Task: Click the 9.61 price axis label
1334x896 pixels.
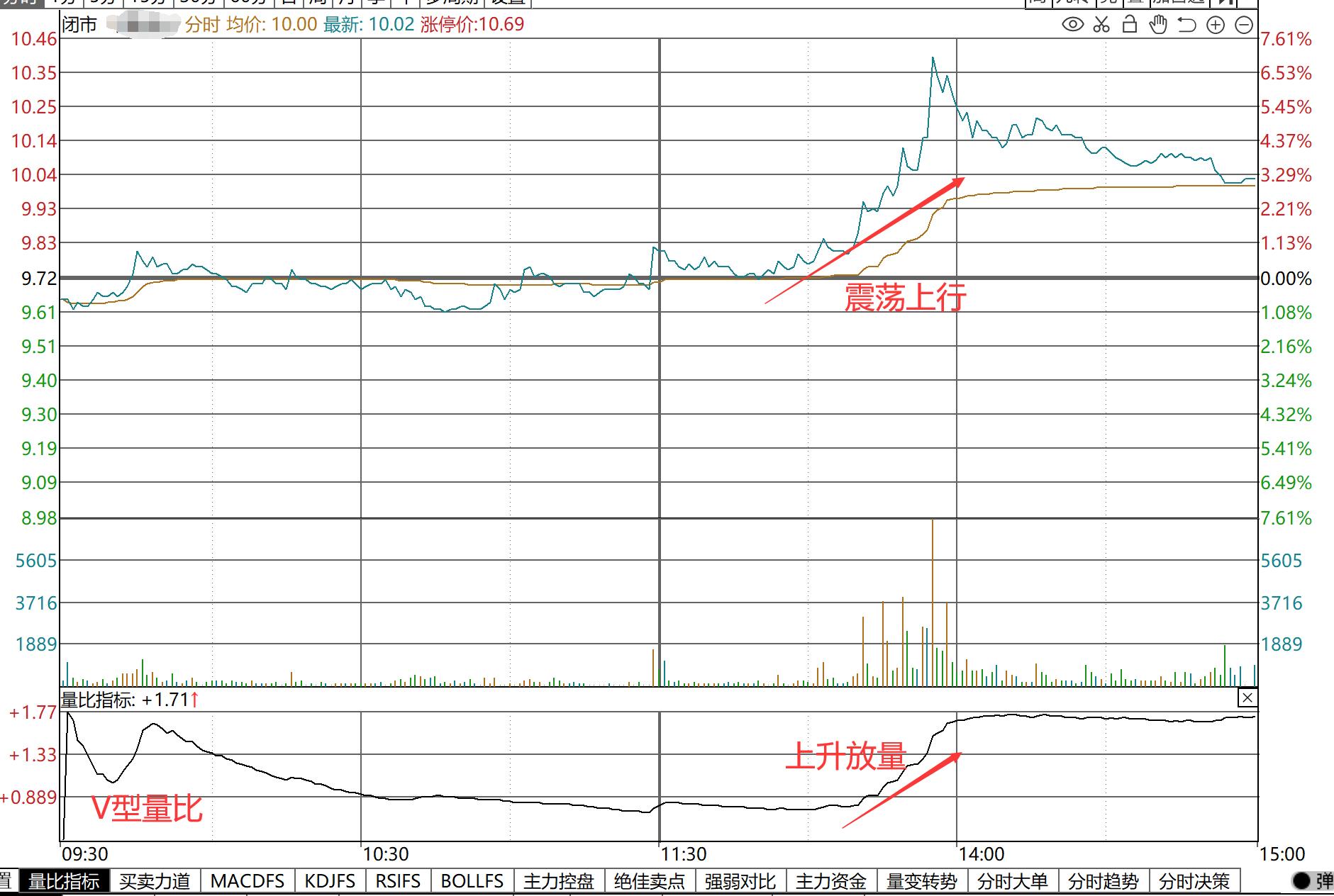Action: [39, 313]
